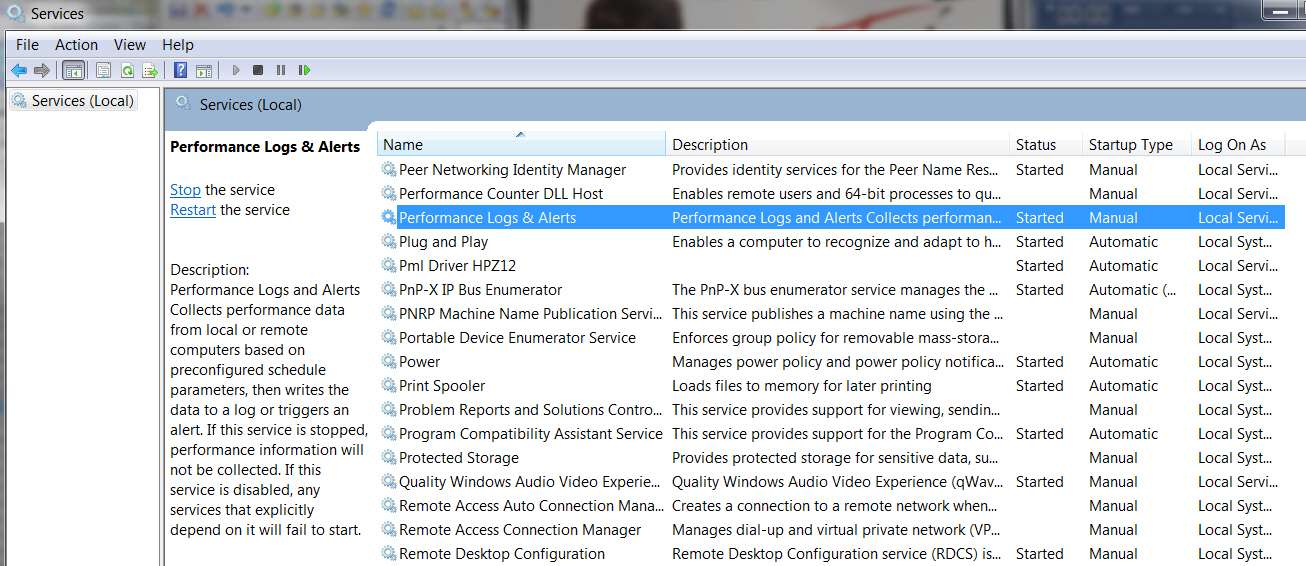Image resolution: width=1306 pixels, height=566 pixels.
Task: Sort by the Name column header
Action: tap(521, 144)
